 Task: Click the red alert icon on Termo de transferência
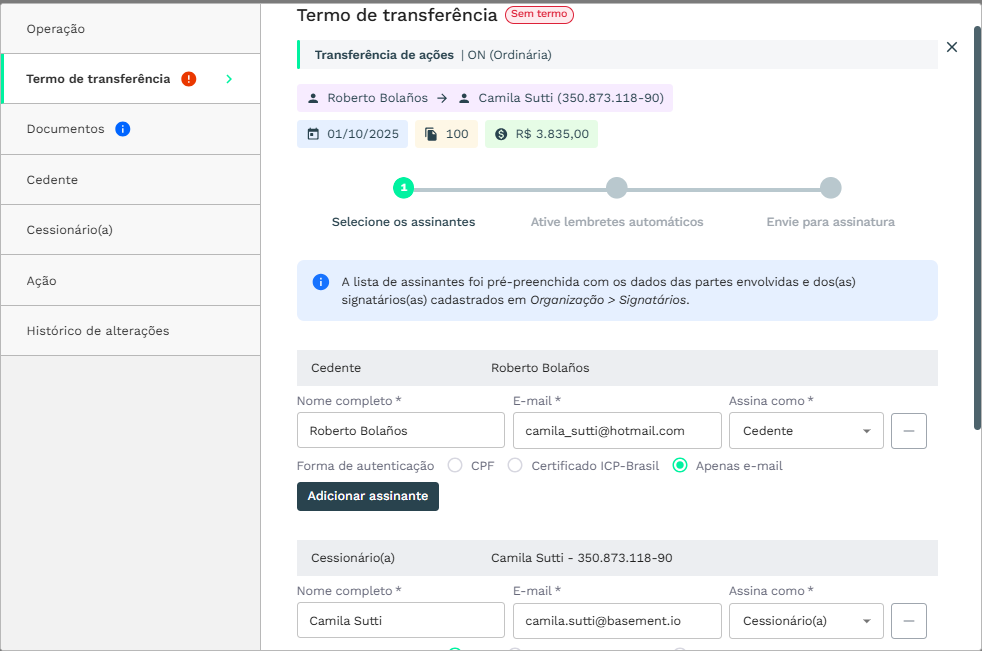point(189,79)
